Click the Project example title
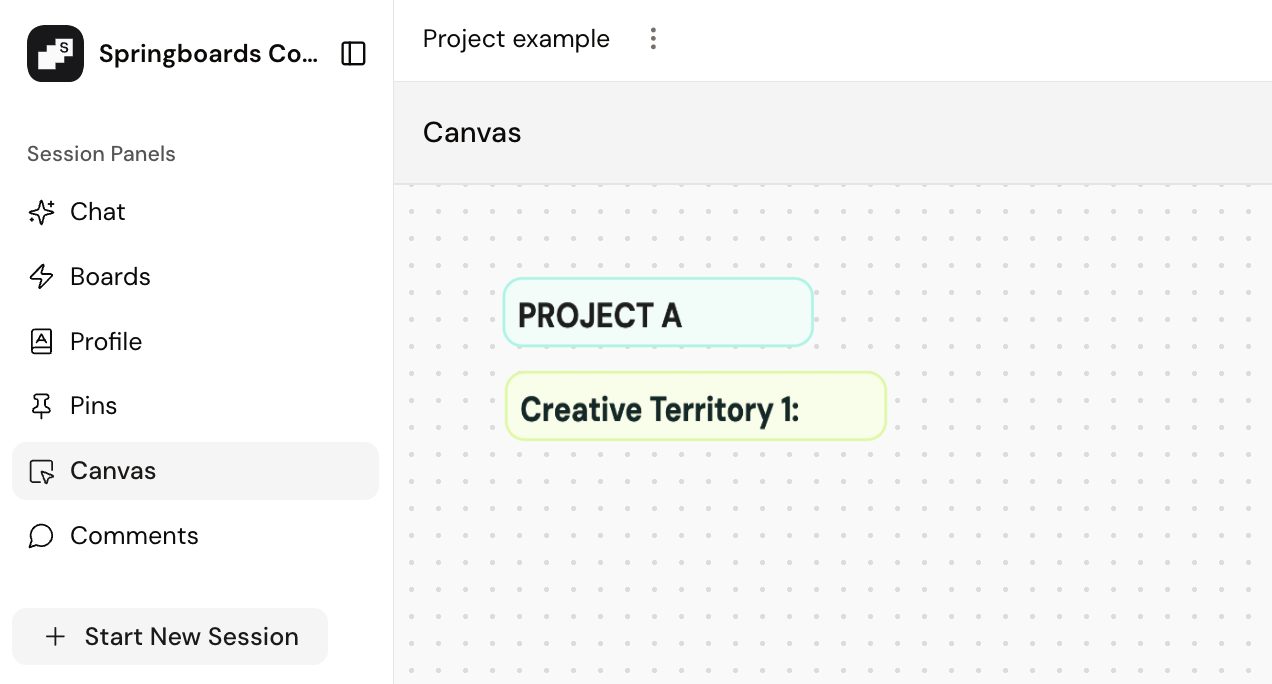The width and height of the screenshot is (1272, 684). pyautogui.click(x=516, y=39)
